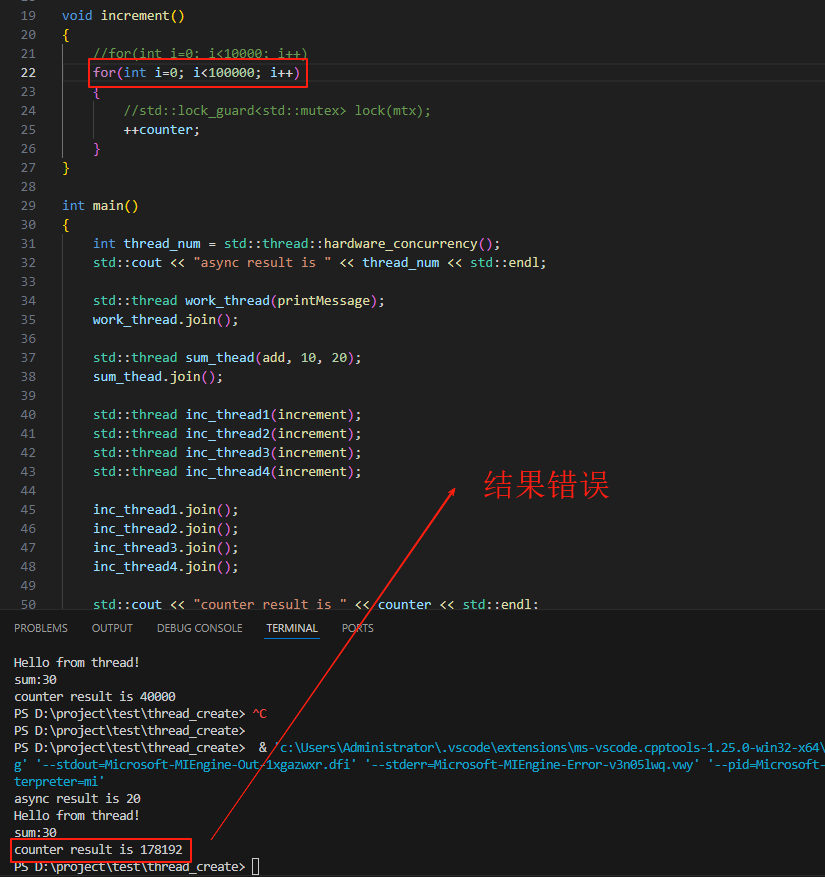Screen dimensions: 825x877
Task: Click commented 'std::lock_guard<std::mutex> lock(mtx);' line
Action: (x=277, y=111)
